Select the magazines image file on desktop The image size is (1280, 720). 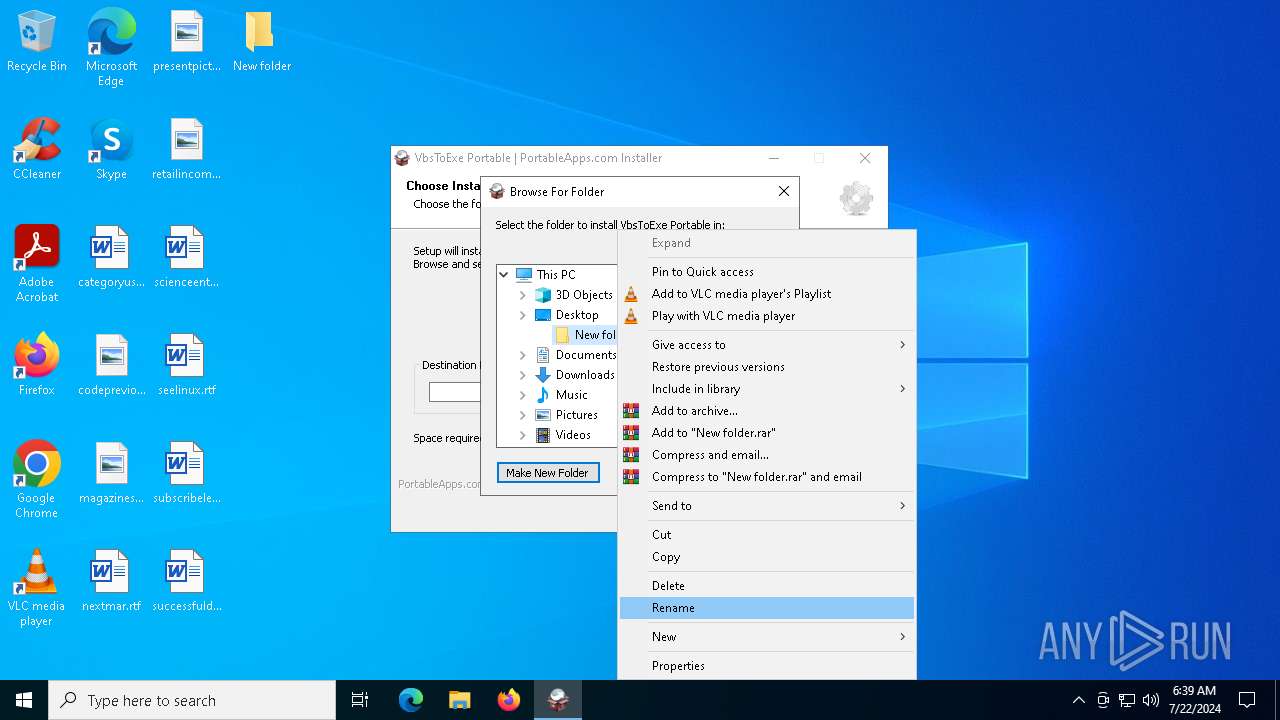111,474
